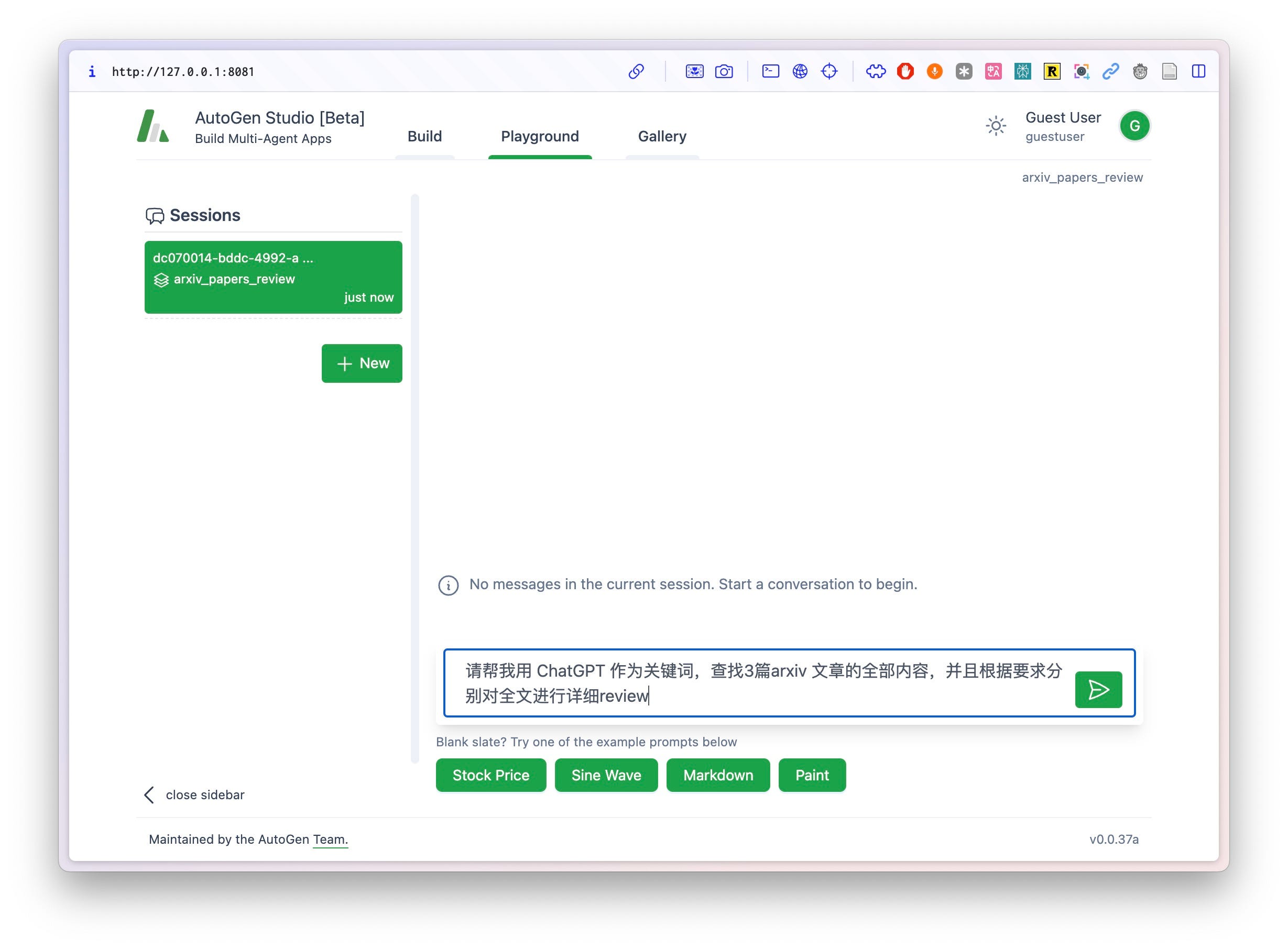Click the send message arrow button
1288x949 pixels.
(x=1097, y=689)
